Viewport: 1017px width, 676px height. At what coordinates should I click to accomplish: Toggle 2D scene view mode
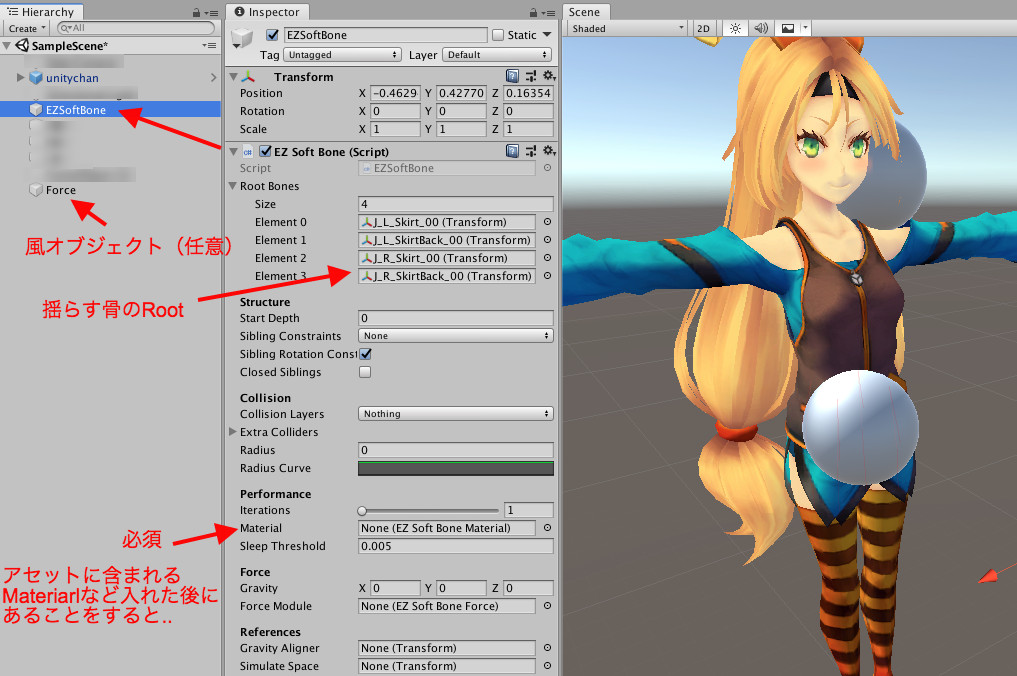703,29
